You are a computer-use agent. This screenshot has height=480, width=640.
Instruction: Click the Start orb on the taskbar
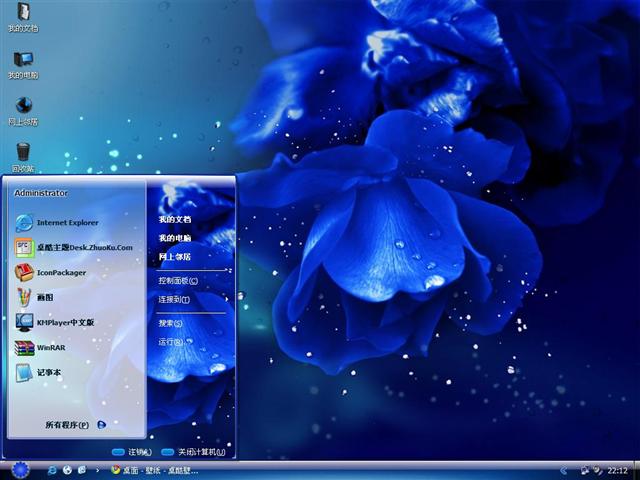(19, 469)
